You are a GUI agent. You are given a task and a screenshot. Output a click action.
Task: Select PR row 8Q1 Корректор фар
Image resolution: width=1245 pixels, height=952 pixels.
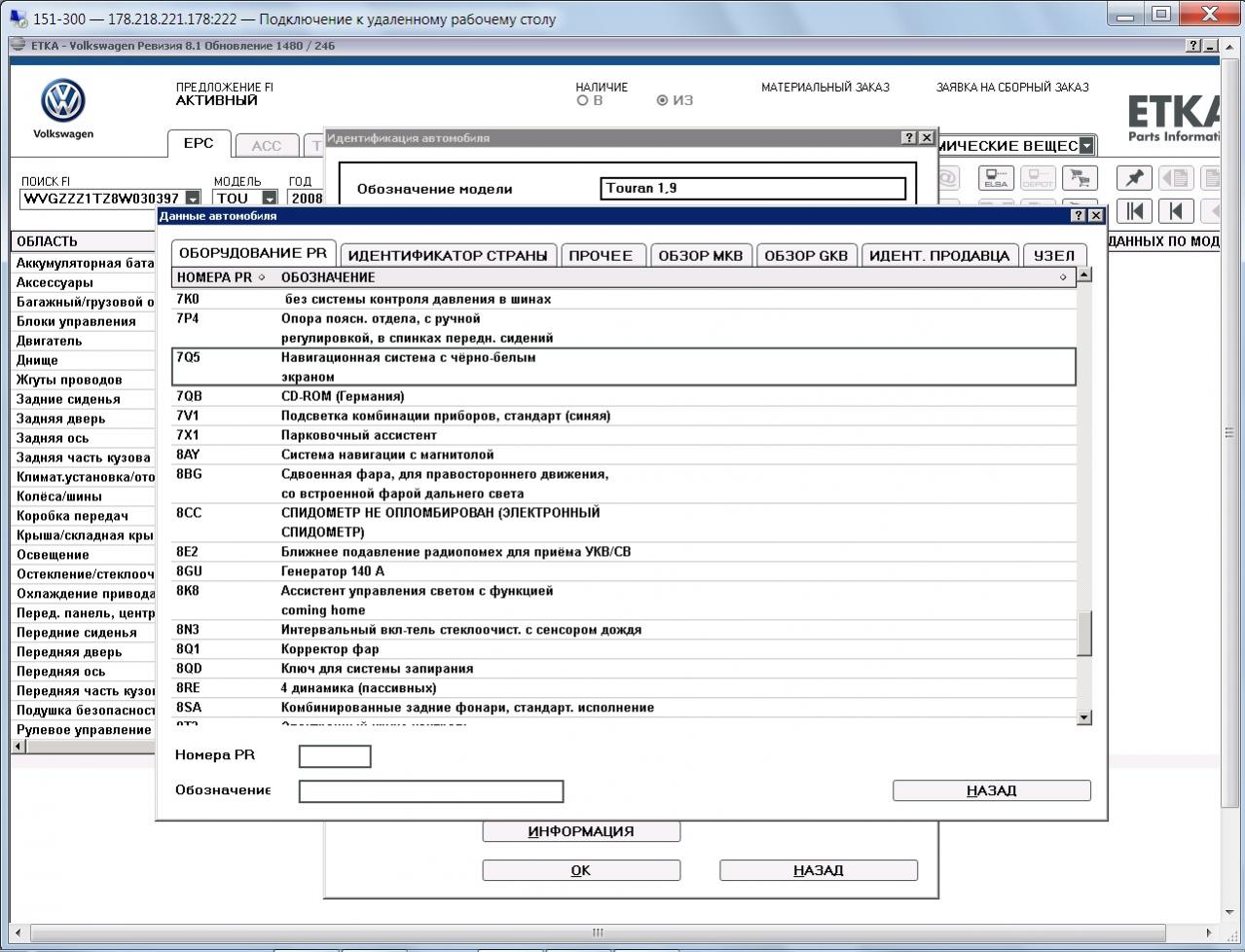pos(624,649)
